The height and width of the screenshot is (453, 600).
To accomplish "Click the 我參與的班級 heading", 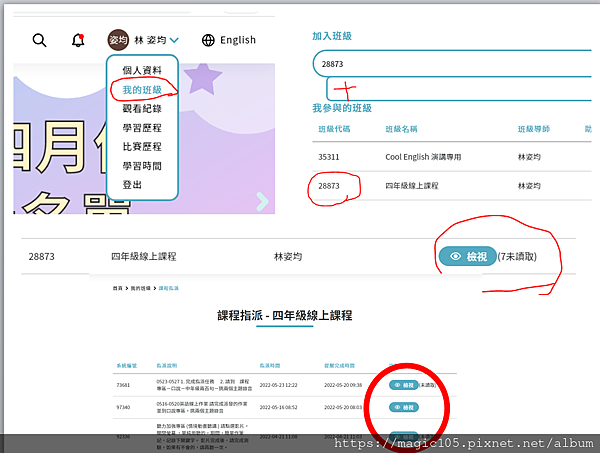I will [x=342, y=108].
